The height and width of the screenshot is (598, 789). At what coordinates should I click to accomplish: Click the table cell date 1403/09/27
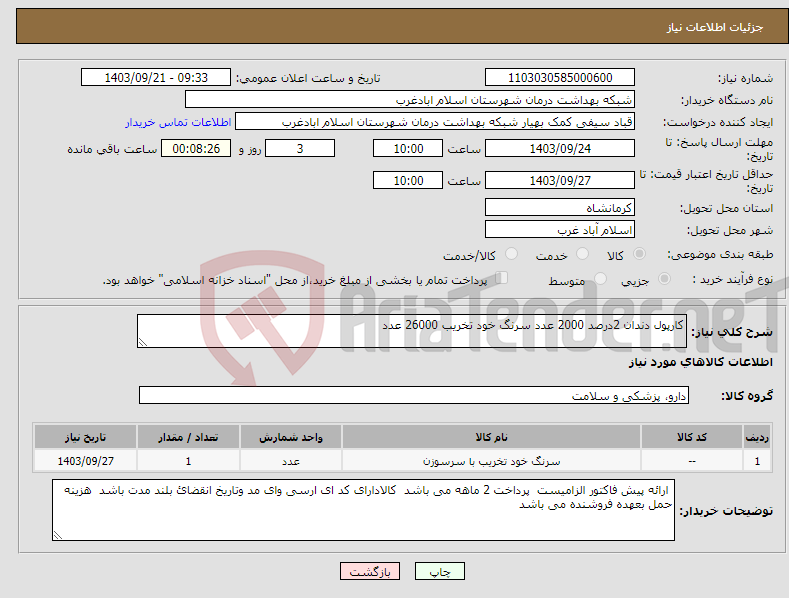[86, 461]
